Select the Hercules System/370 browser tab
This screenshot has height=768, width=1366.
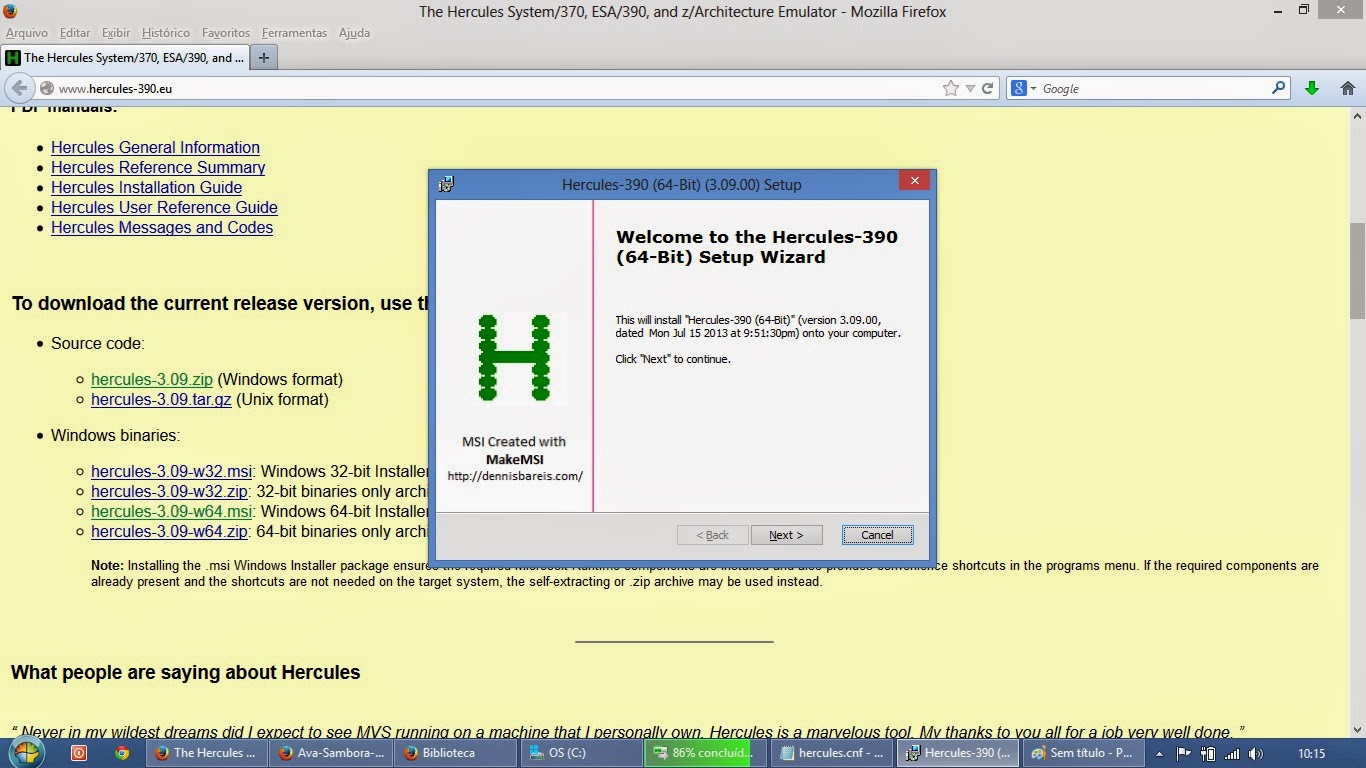(125, 57)
